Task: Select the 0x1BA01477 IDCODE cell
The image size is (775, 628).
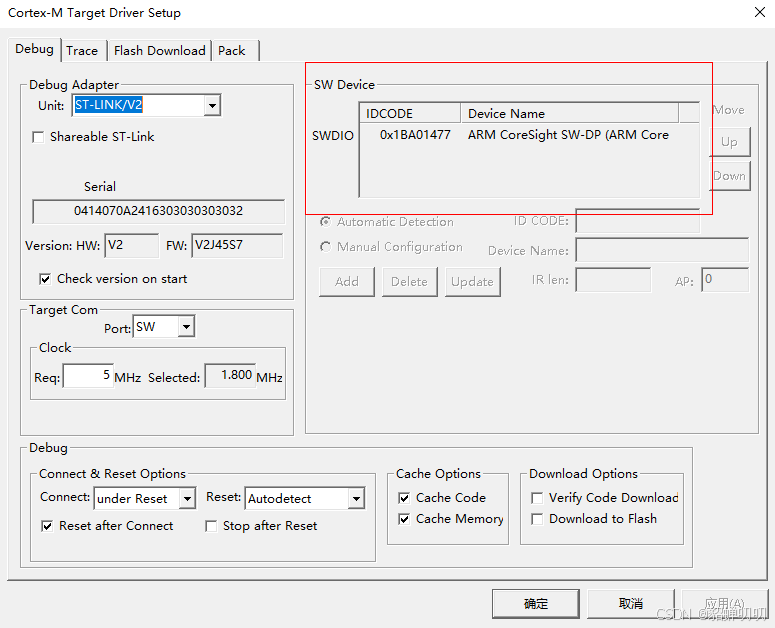Action: [415, 135]
